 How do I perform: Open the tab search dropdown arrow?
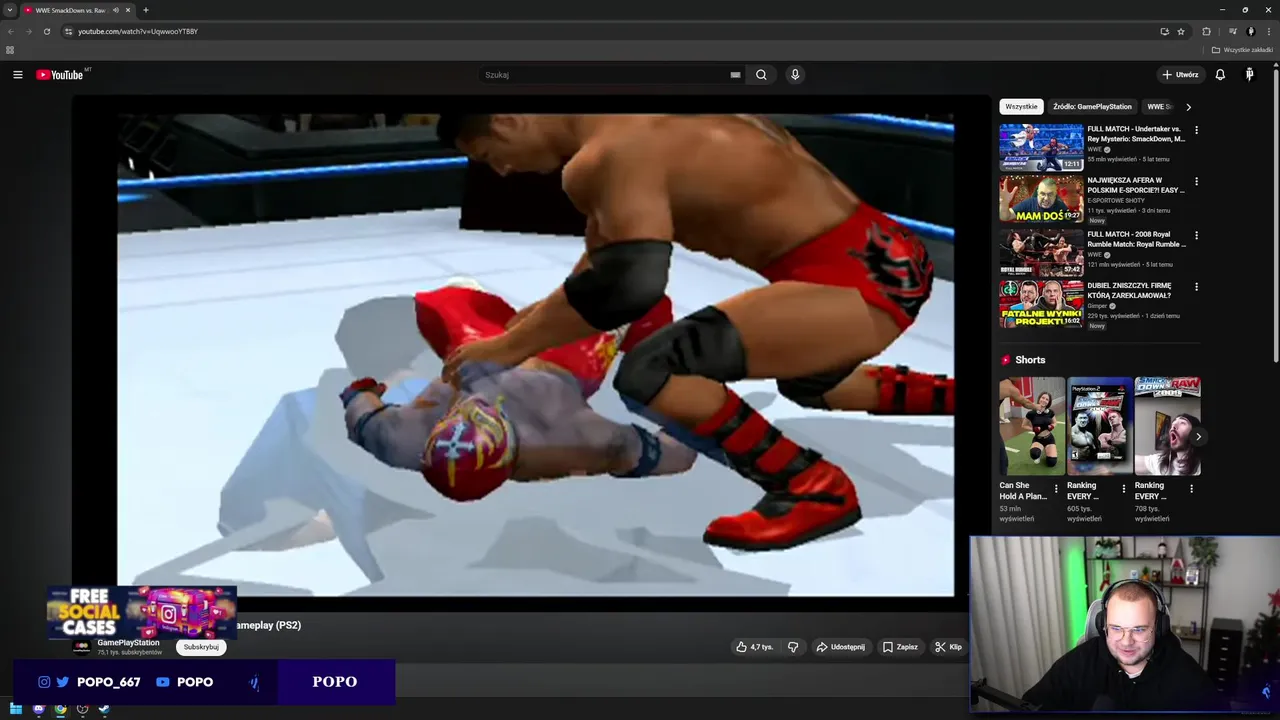(9, 10)
